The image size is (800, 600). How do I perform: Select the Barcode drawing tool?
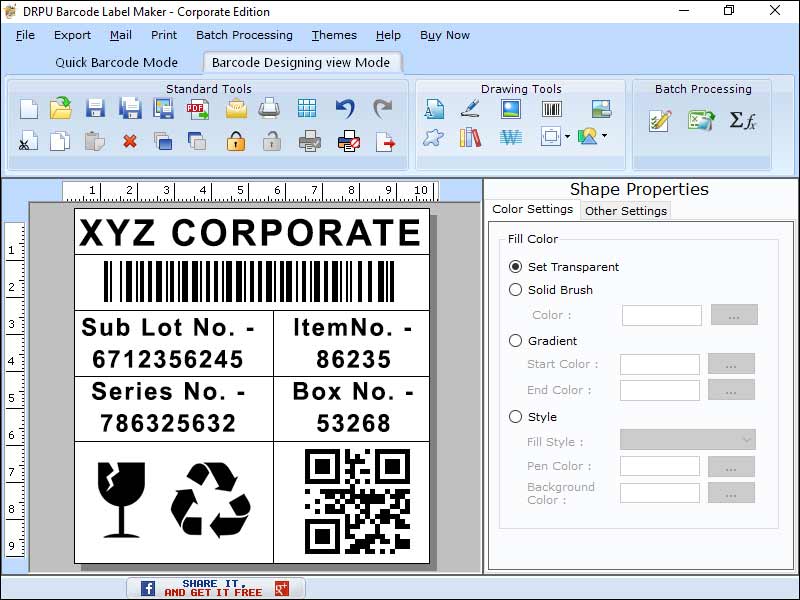tap(551, 110)
